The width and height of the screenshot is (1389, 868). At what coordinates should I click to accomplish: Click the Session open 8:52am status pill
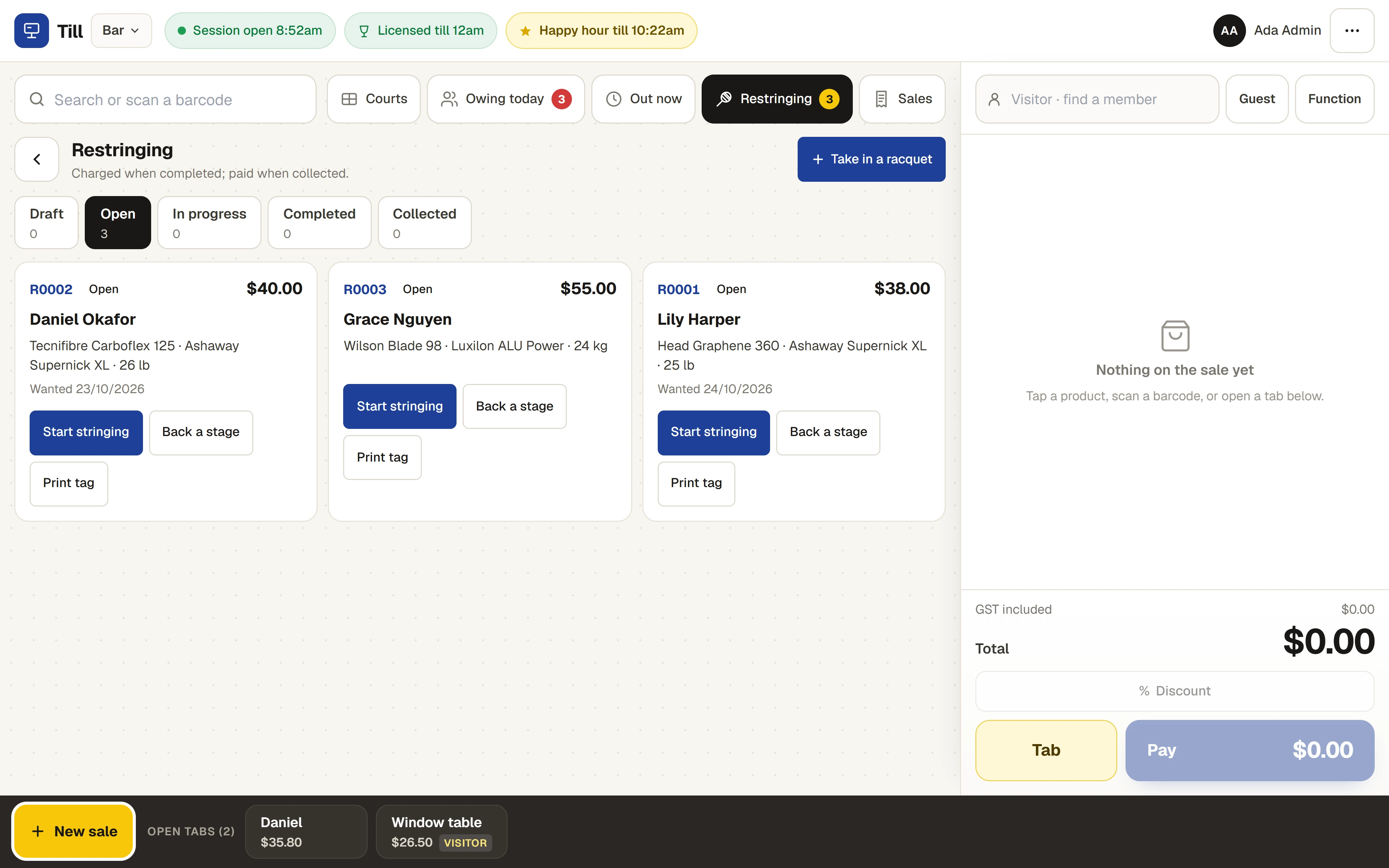(x=250, y=30)
